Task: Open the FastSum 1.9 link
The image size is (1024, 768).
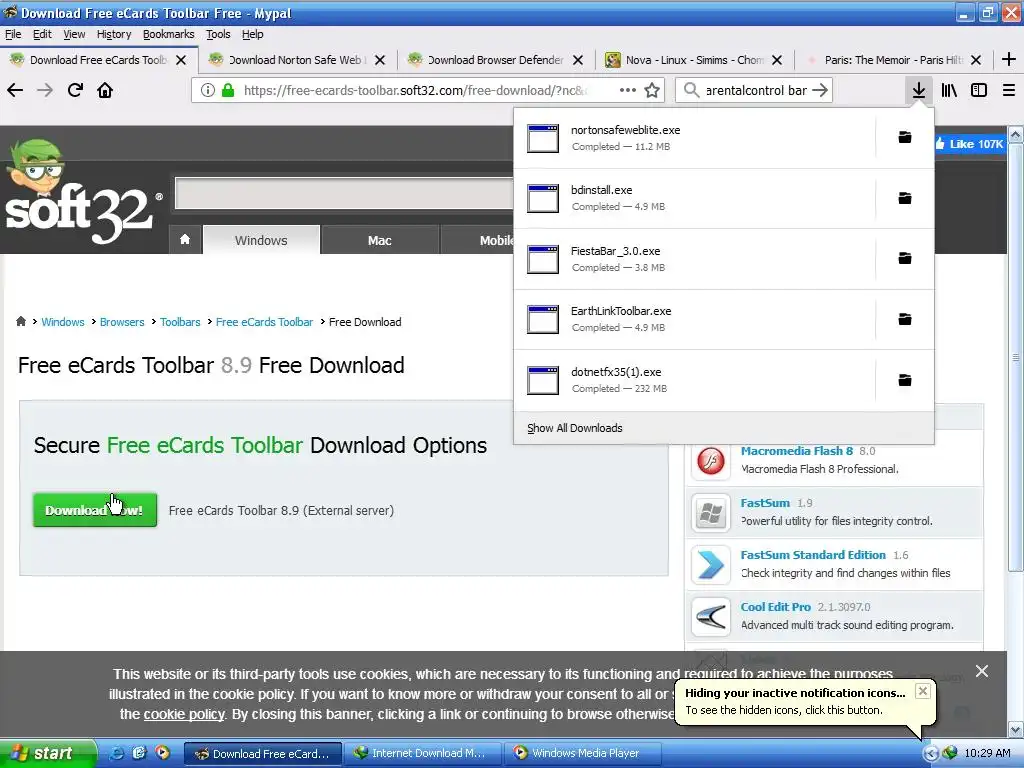Action: pos(765,503)
